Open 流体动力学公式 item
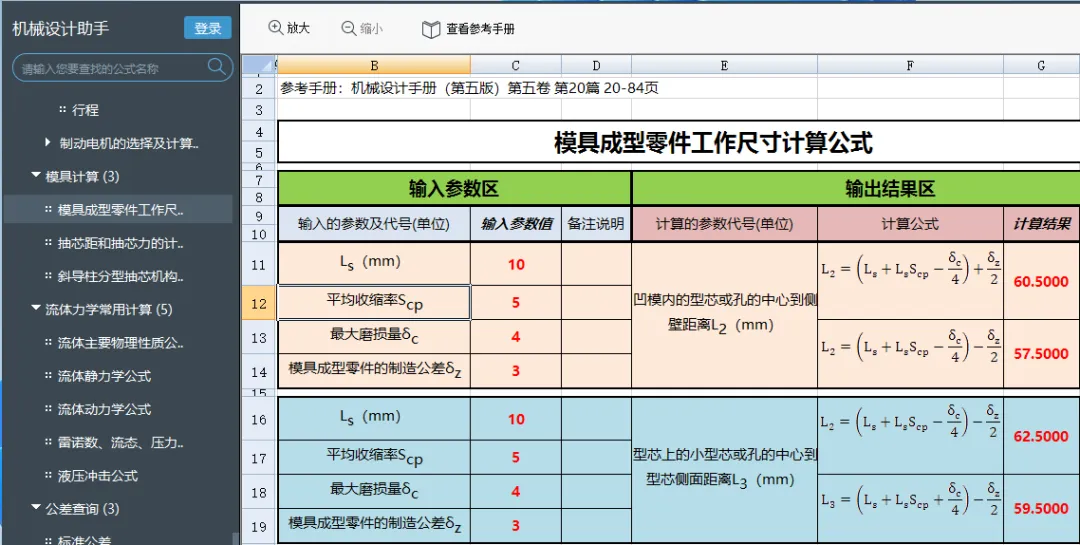The height and width of the screenshot is (545, 1080). pyautogui.click(x=104, y=409)
